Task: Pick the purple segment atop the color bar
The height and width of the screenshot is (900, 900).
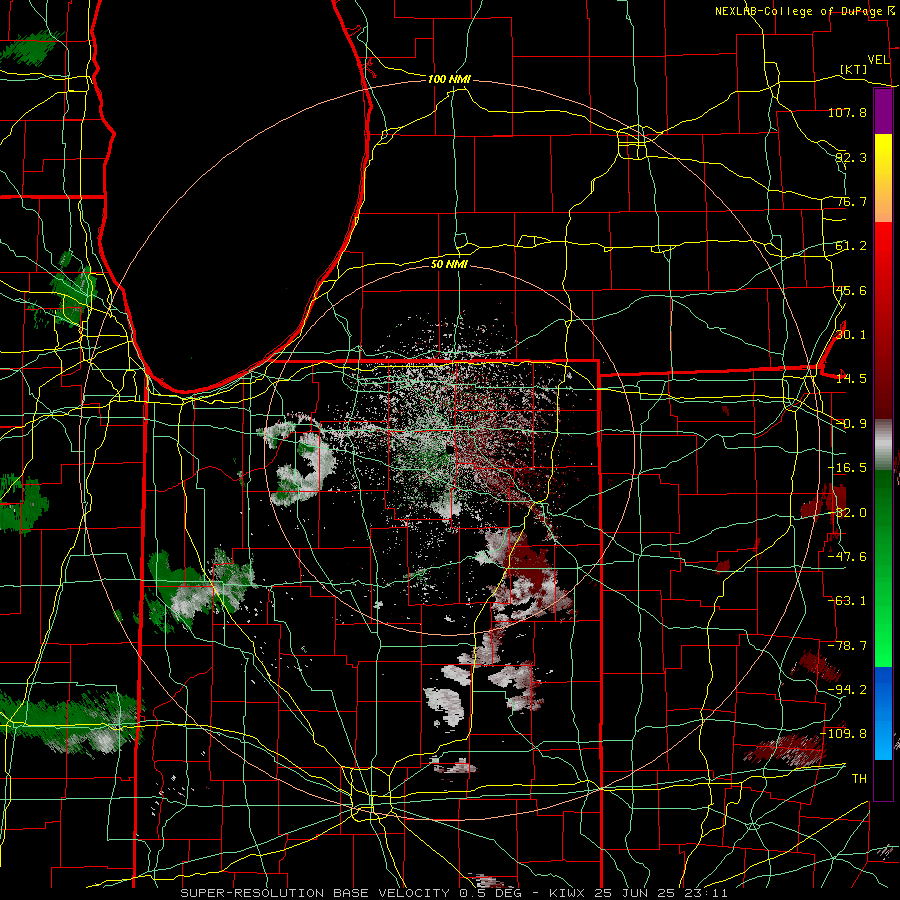Action: pos(883,111)
